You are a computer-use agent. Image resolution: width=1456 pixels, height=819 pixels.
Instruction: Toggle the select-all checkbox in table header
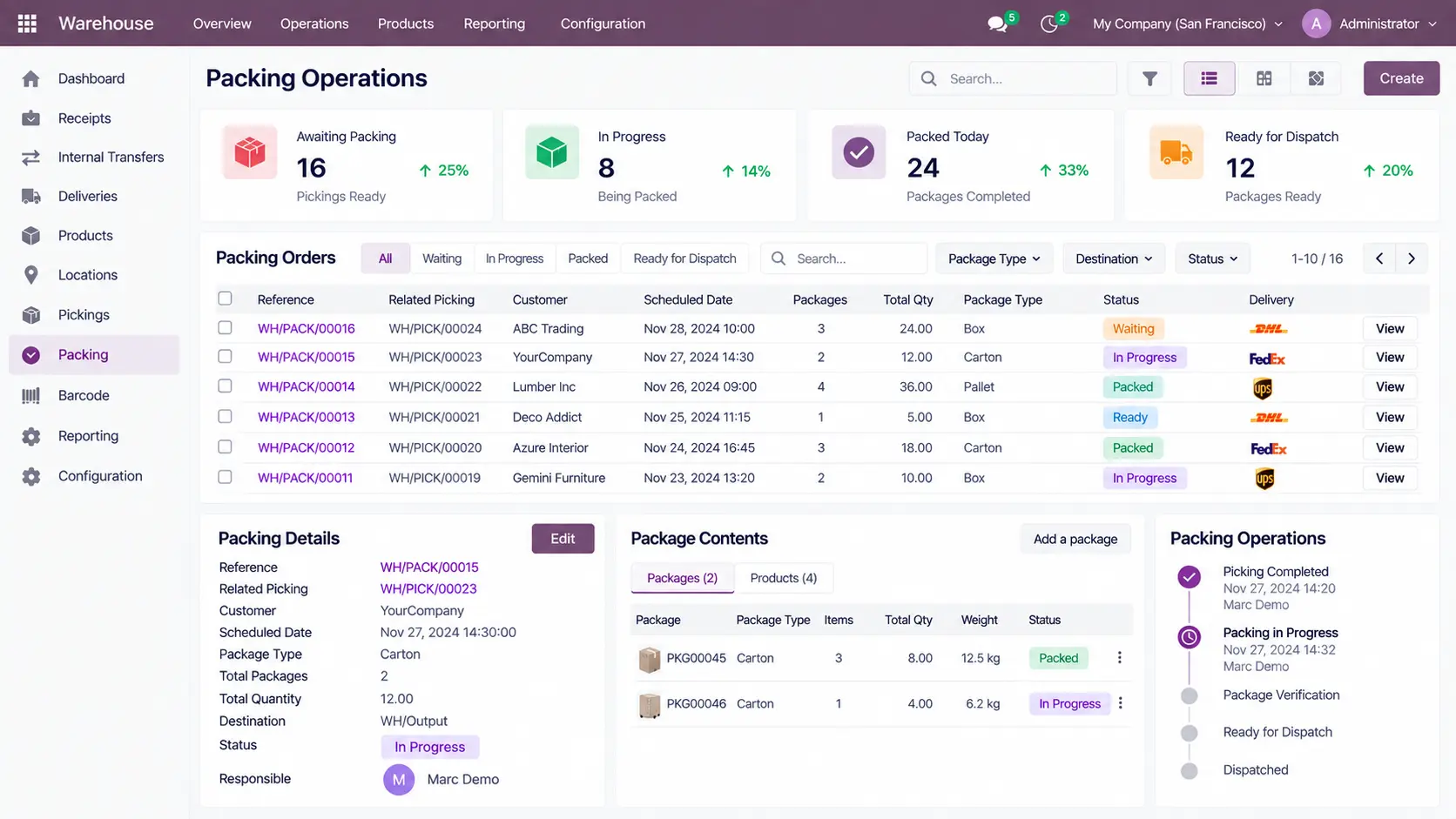point(225,299)
